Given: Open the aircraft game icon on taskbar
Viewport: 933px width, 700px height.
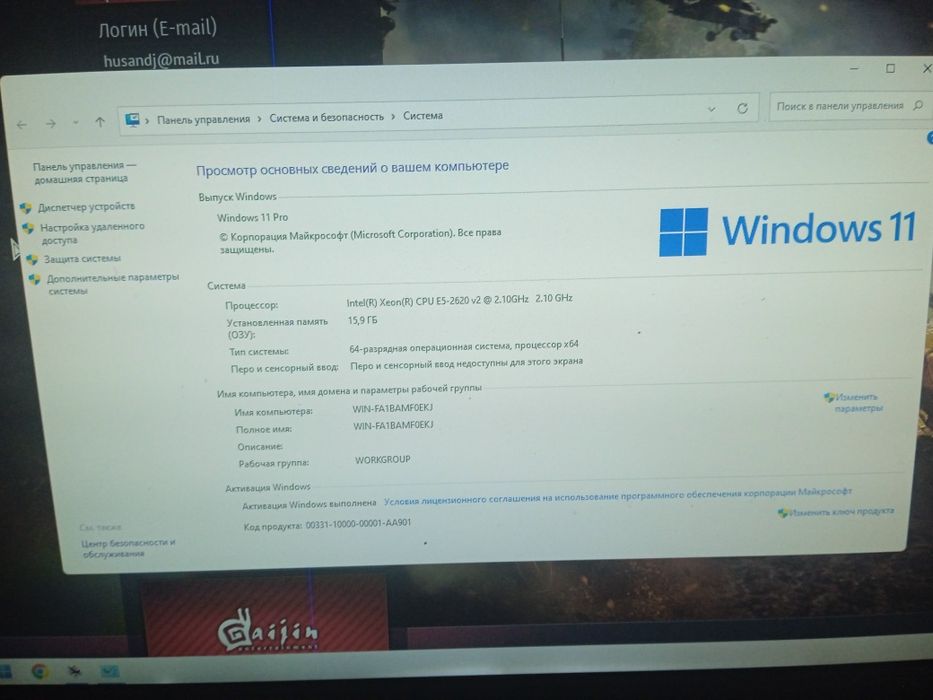Looking at the screenshot, I should [x=74, y=671].
